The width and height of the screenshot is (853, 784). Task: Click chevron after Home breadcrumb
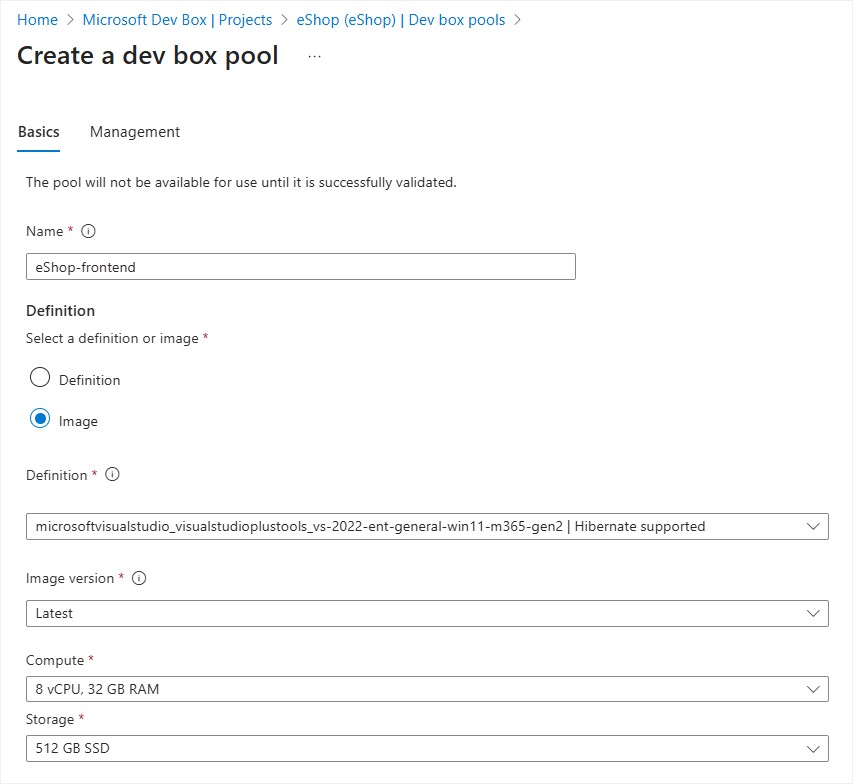(70, 20)
